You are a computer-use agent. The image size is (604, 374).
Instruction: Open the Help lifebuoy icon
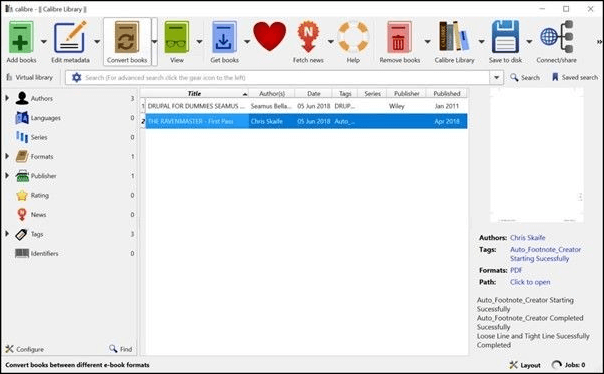353,37
